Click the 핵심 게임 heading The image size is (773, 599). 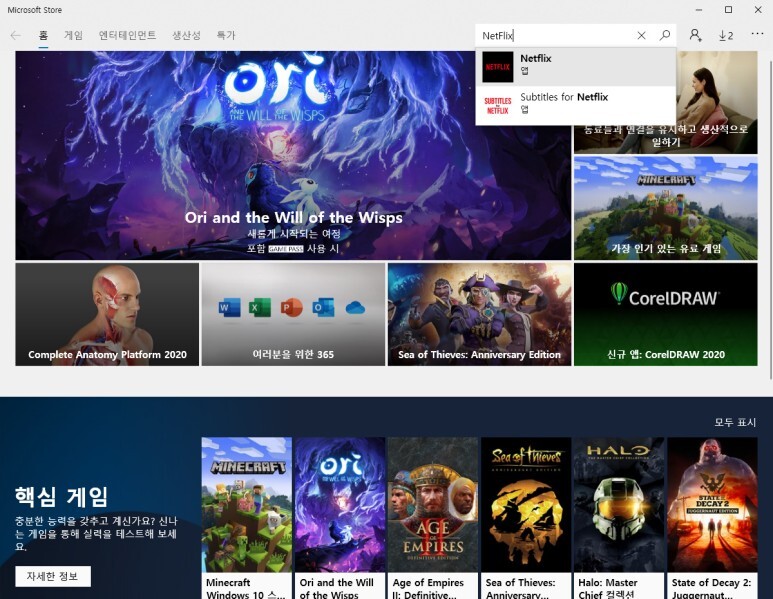click(x=62, y=496)
